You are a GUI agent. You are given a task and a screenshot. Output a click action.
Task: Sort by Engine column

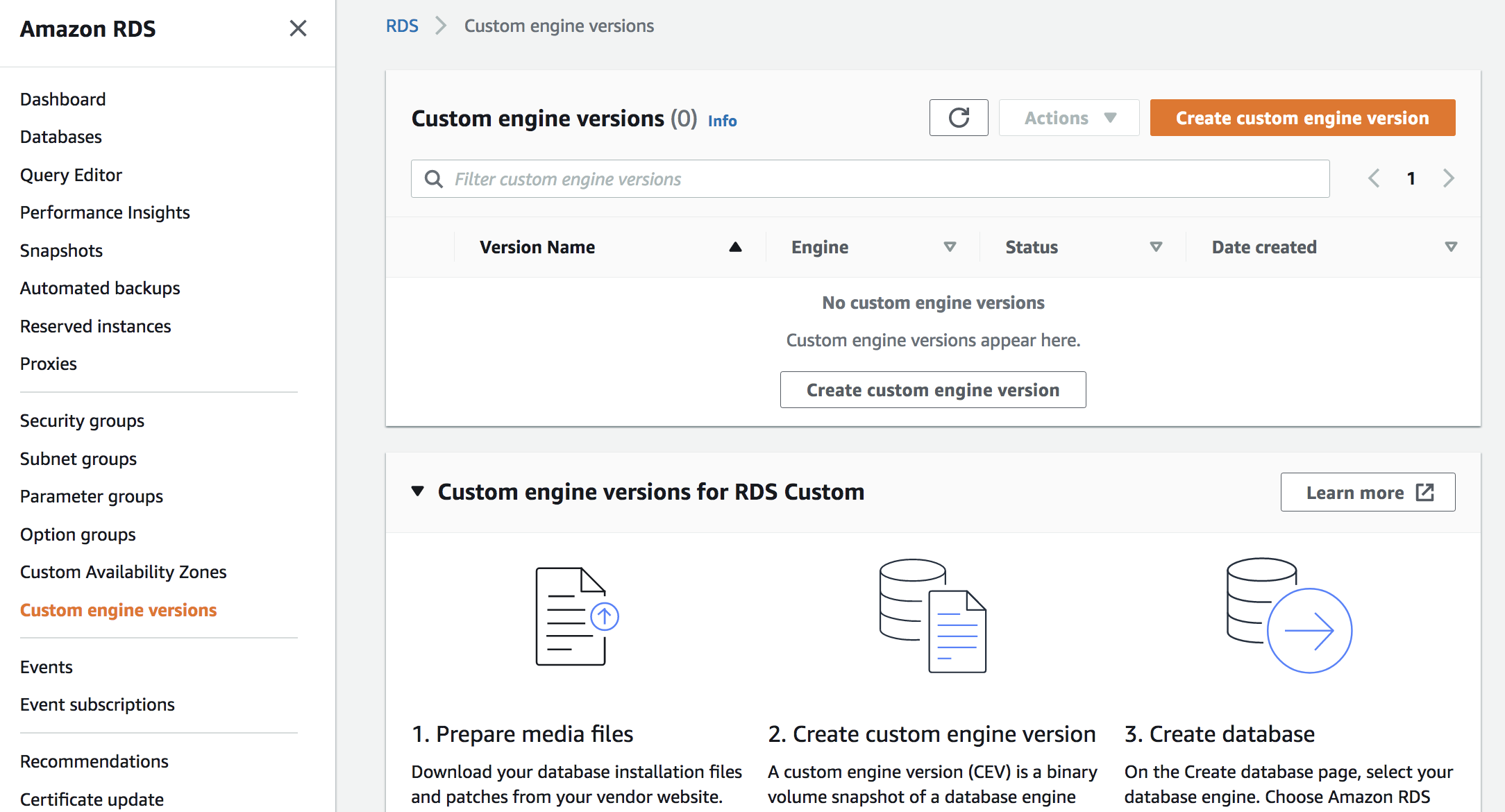tap(950, 247)
